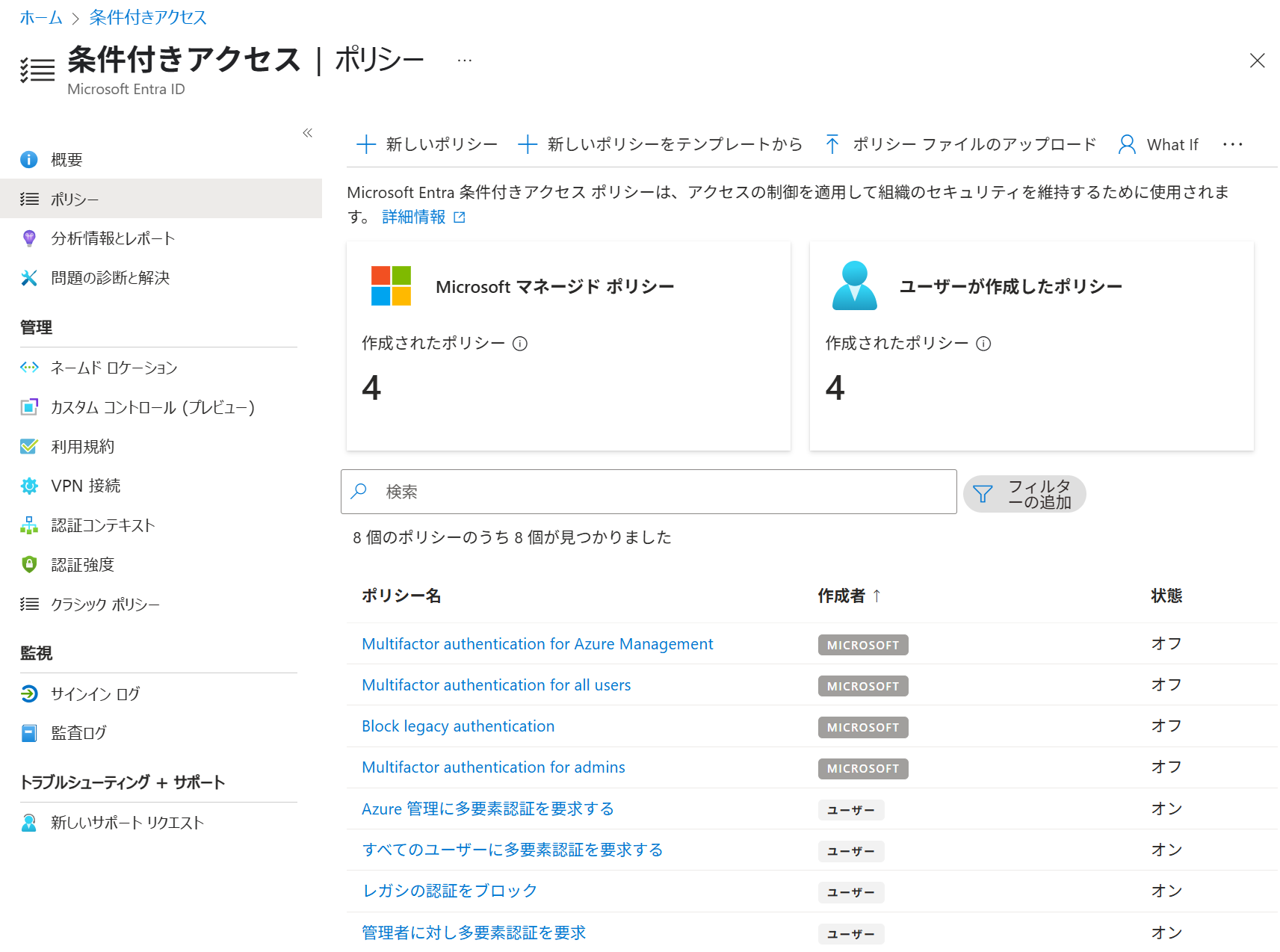Click the info icon on Microsoft マネージド ポリシー card
This screenshot has width=1280, height=952.
520,344
